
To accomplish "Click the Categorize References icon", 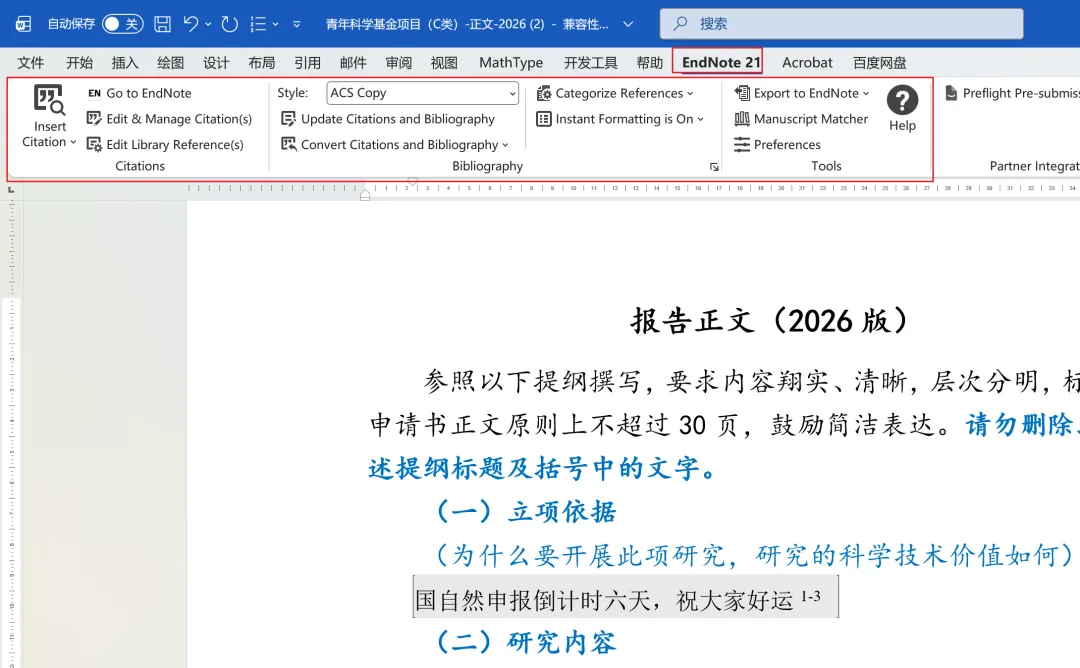I will pos(544,93).
